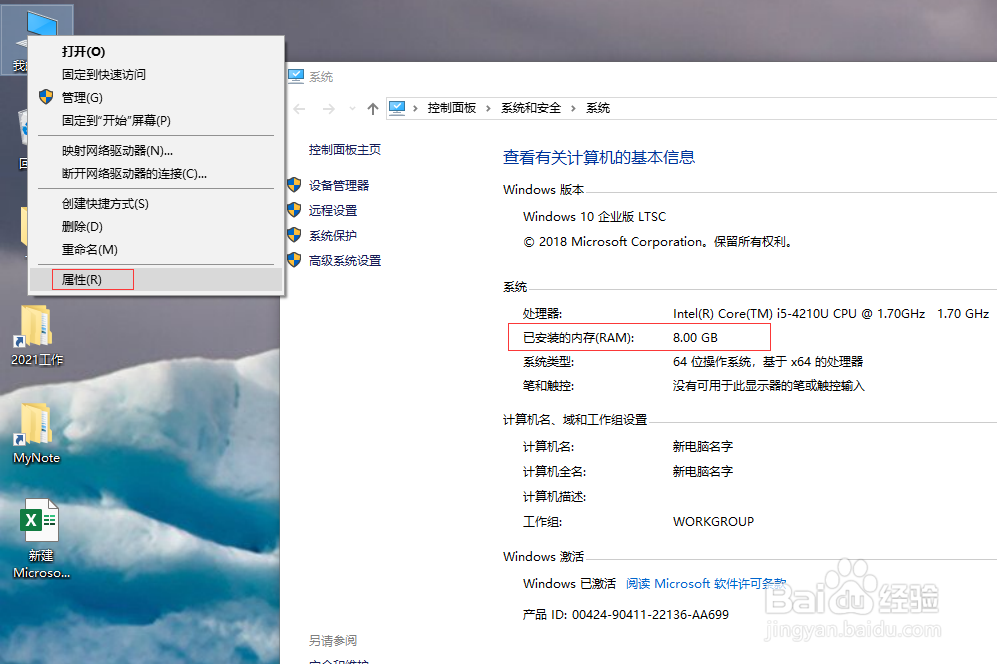Select 固定到"开始"屏幕(P) menu entry
This screenshot has width=997, height=664.
(x=156, y=120)
